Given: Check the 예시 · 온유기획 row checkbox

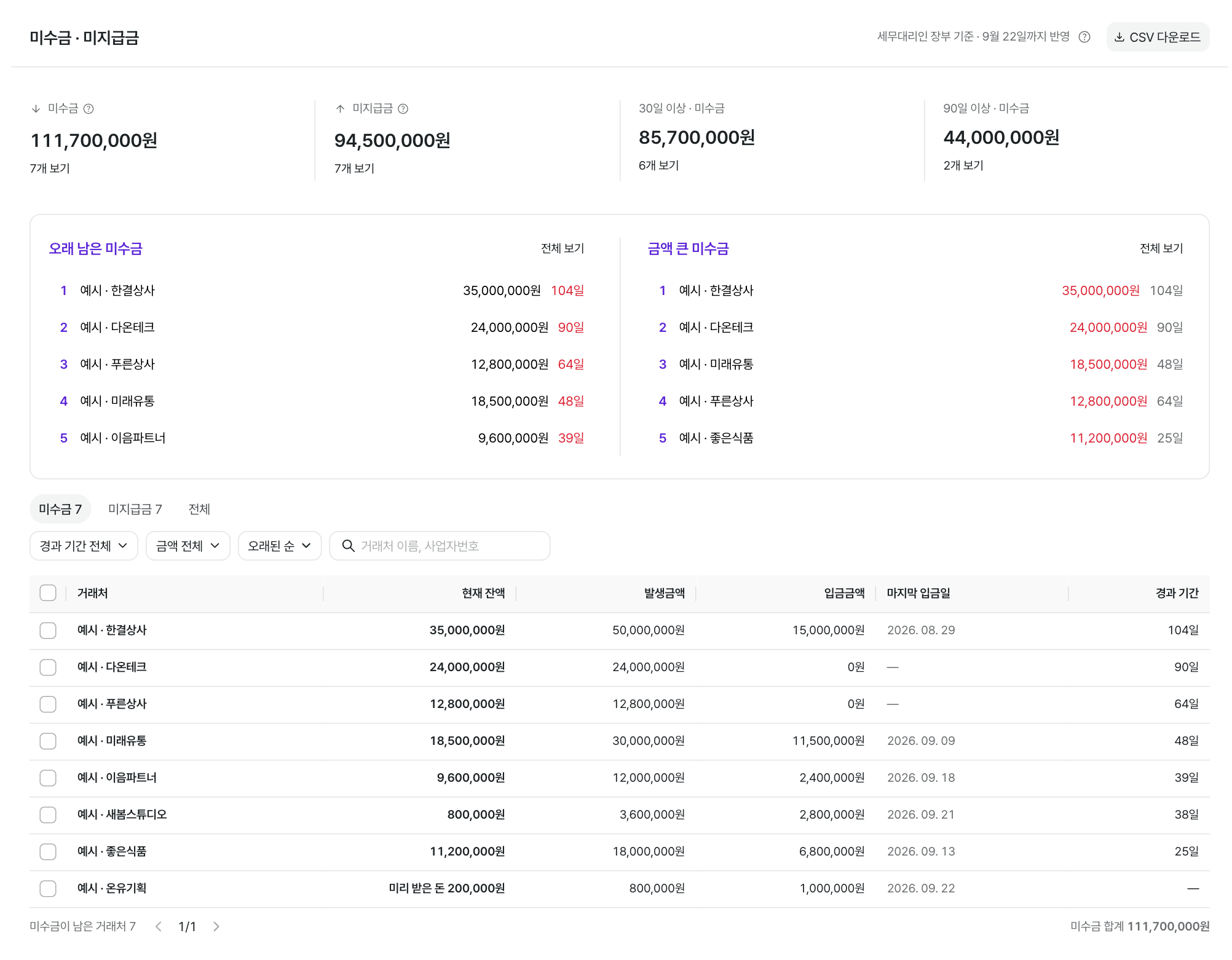Looking at the screenshot, I should (x=48, y=889).
